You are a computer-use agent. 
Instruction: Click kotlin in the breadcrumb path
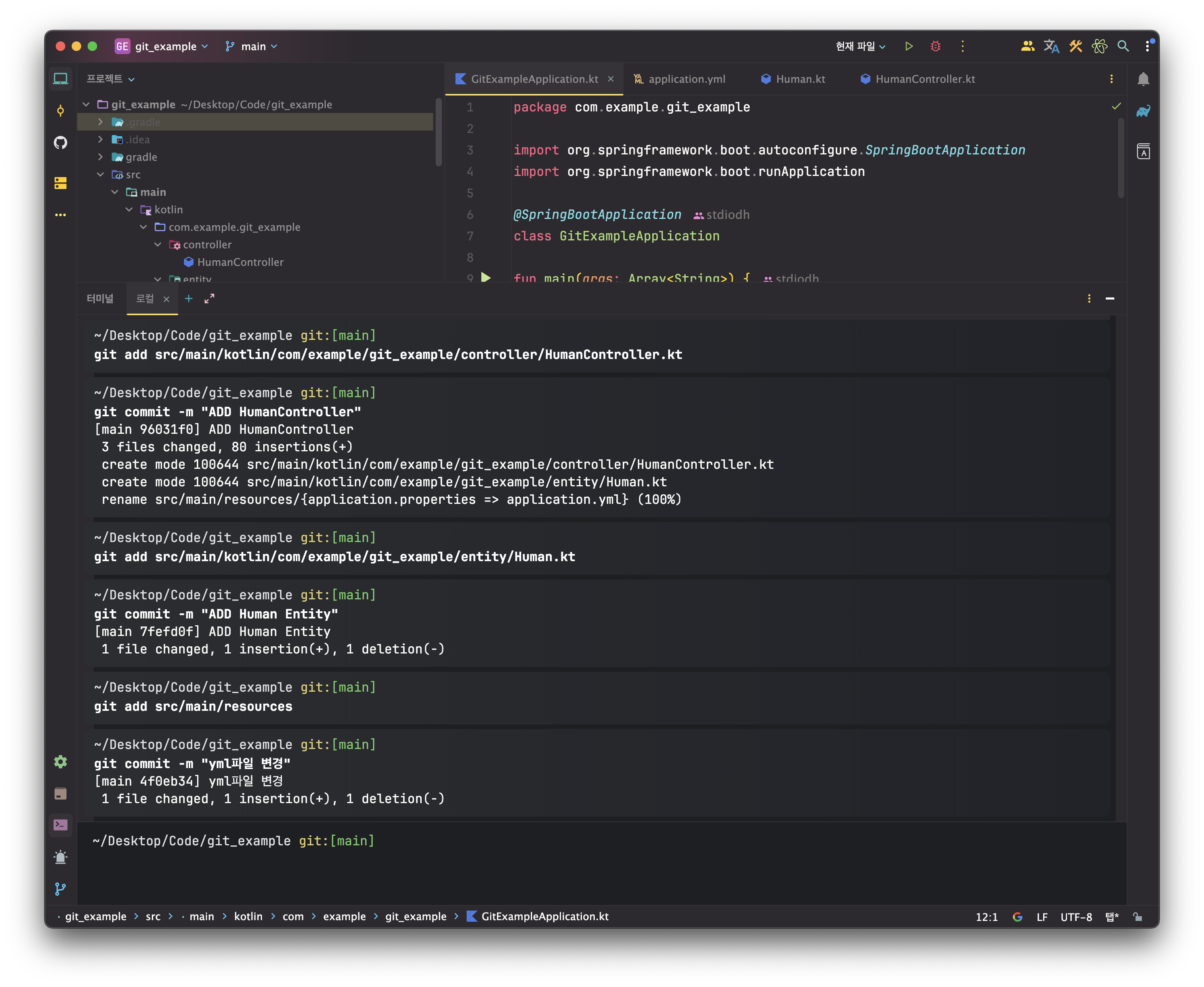pyautogui.click(x=248, y=917)
